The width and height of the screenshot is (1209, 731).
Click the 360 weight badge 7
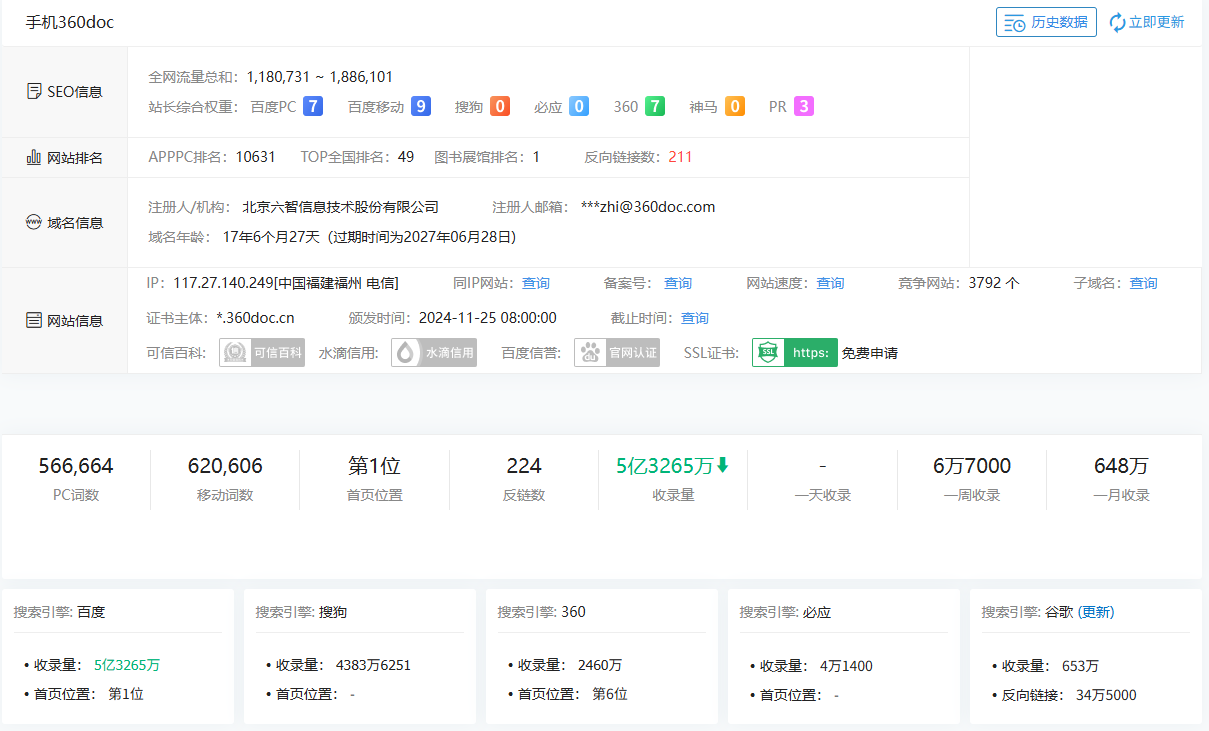655,106
